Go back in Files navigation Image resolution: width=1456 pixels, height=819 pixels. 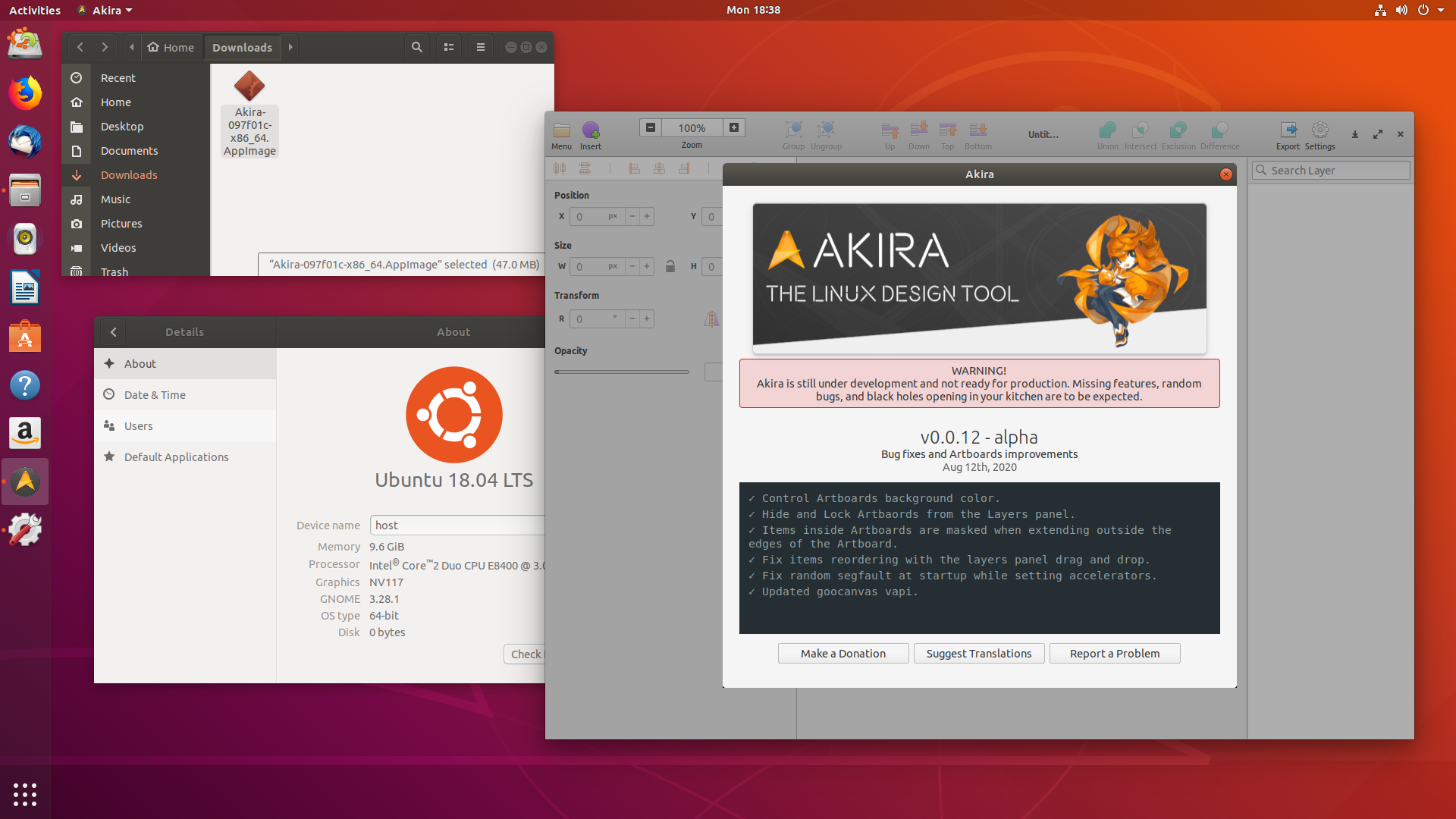pyautogui.click(x=80, y=47)
